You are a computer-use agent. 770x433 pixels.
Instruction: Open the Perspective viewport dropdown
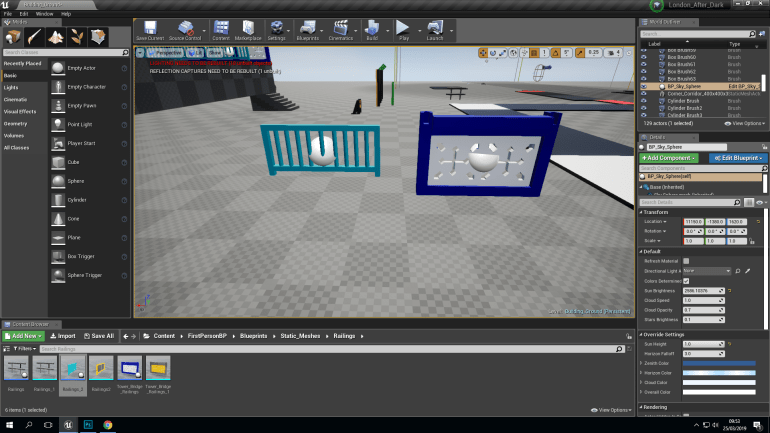click(165, 53)
